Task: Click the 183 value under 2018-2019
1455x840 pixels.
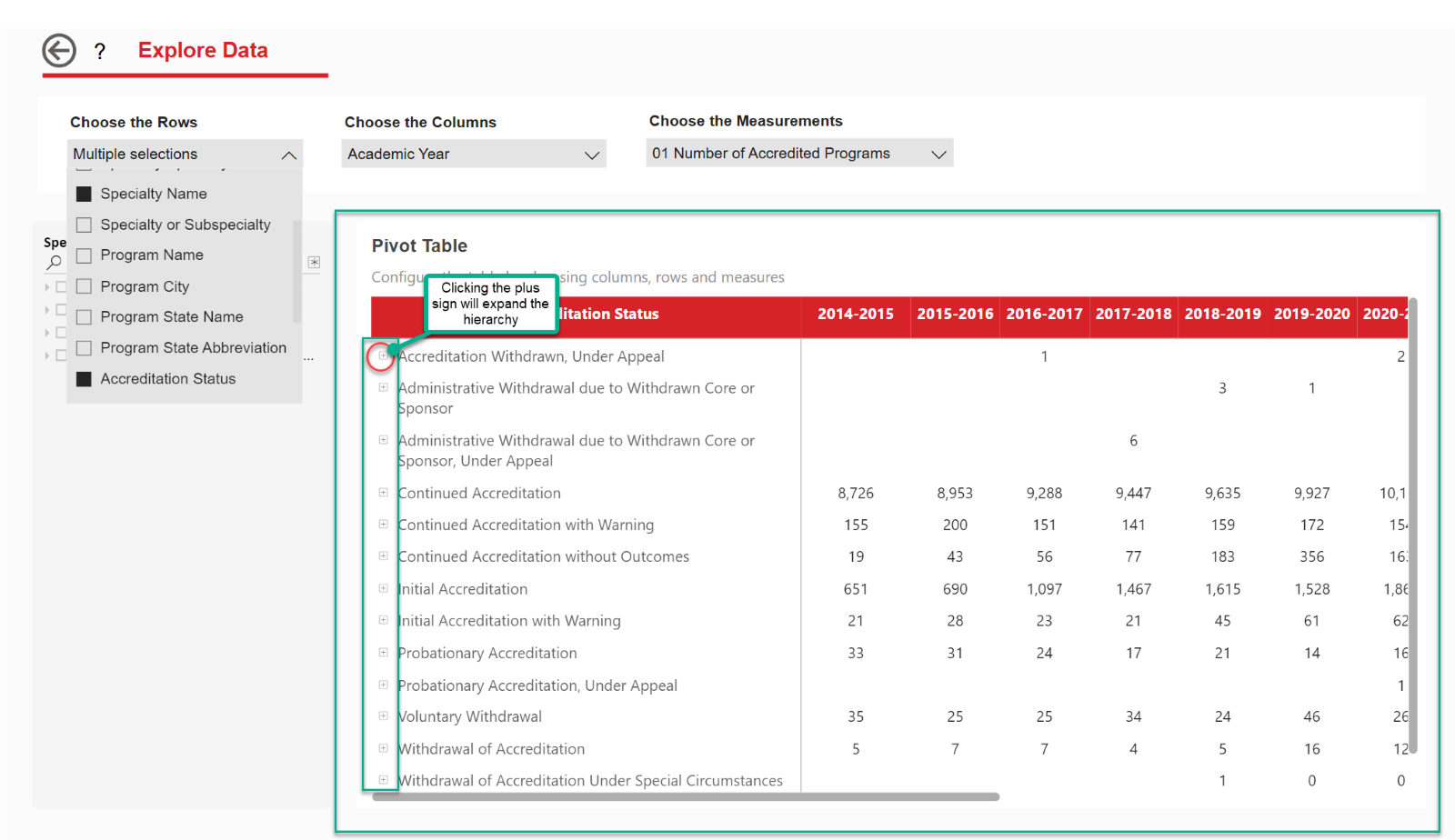Action: (1222, 556)
